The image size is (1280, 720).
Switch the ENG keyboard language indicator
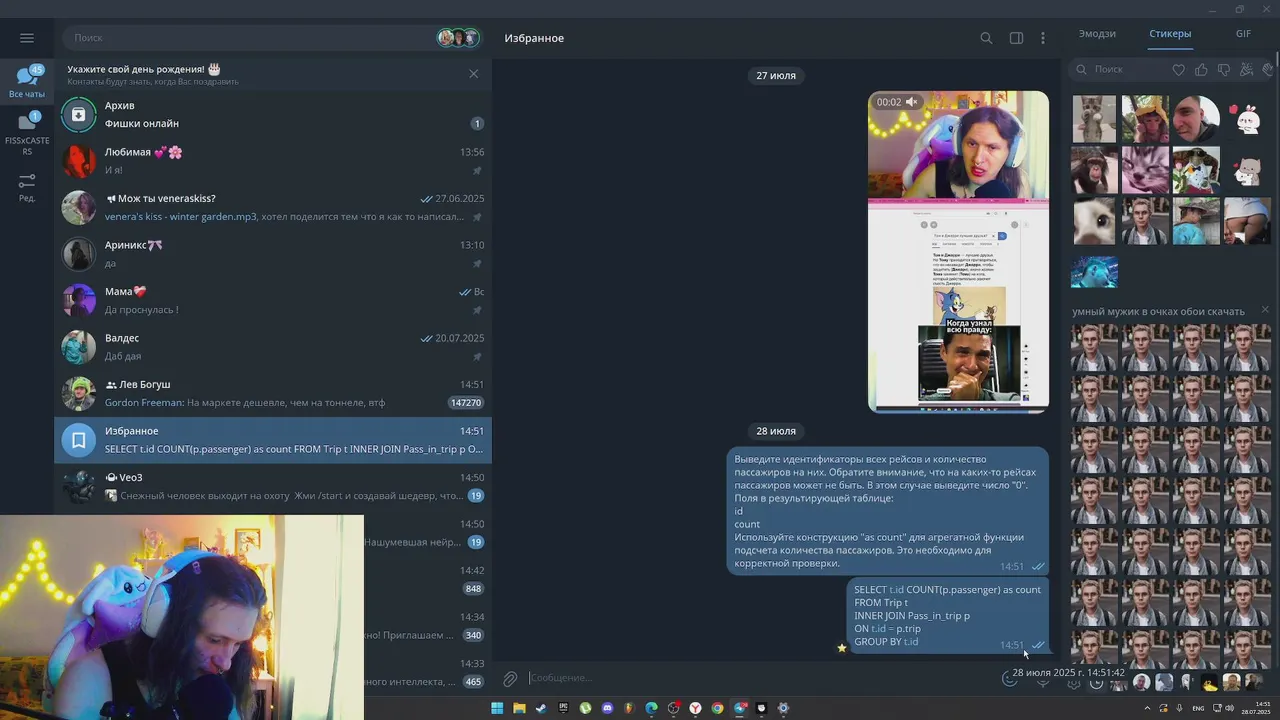(1199, 708)
